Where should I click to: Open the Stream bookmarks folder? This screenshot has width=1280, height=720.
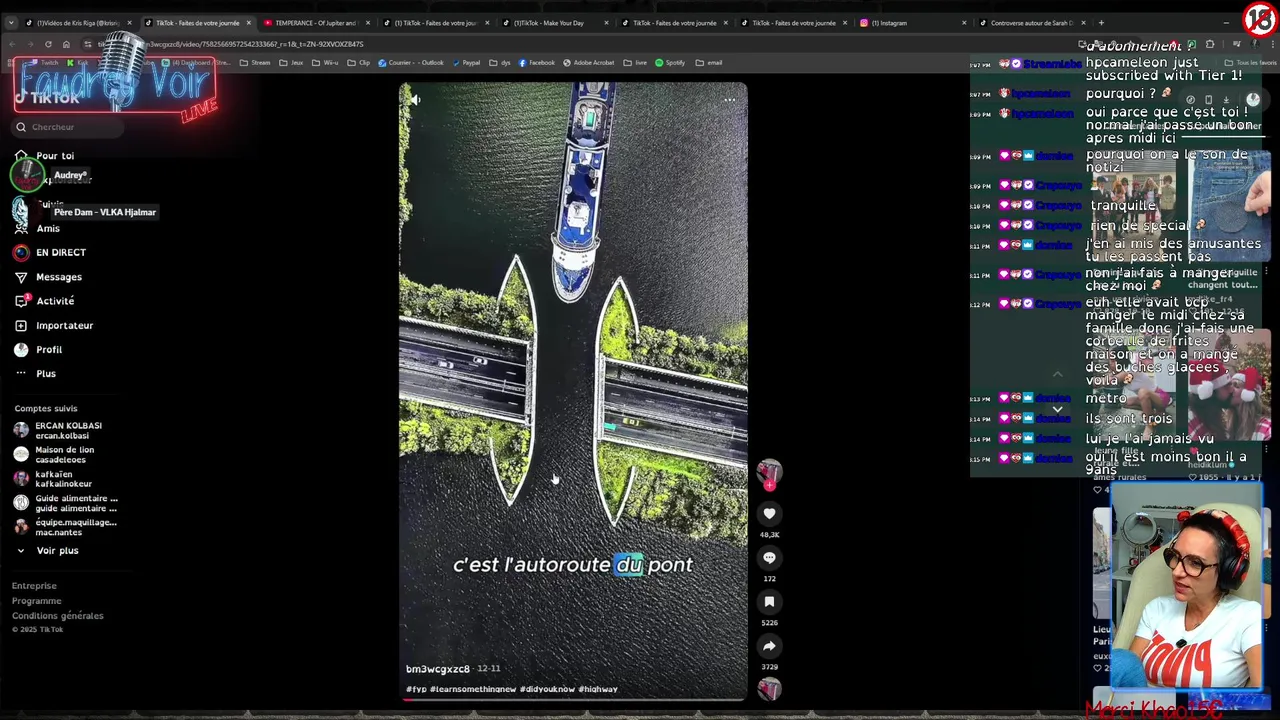(255, 63)
